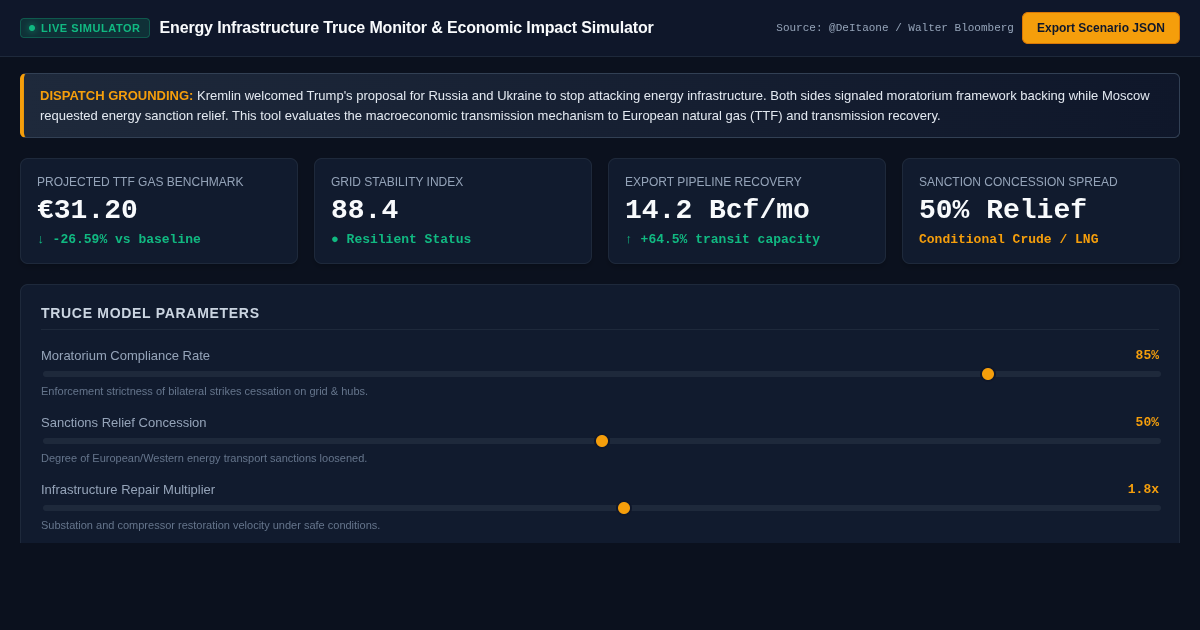
Task: Click the sanctions loosened description text
Action: click(204, 458)
